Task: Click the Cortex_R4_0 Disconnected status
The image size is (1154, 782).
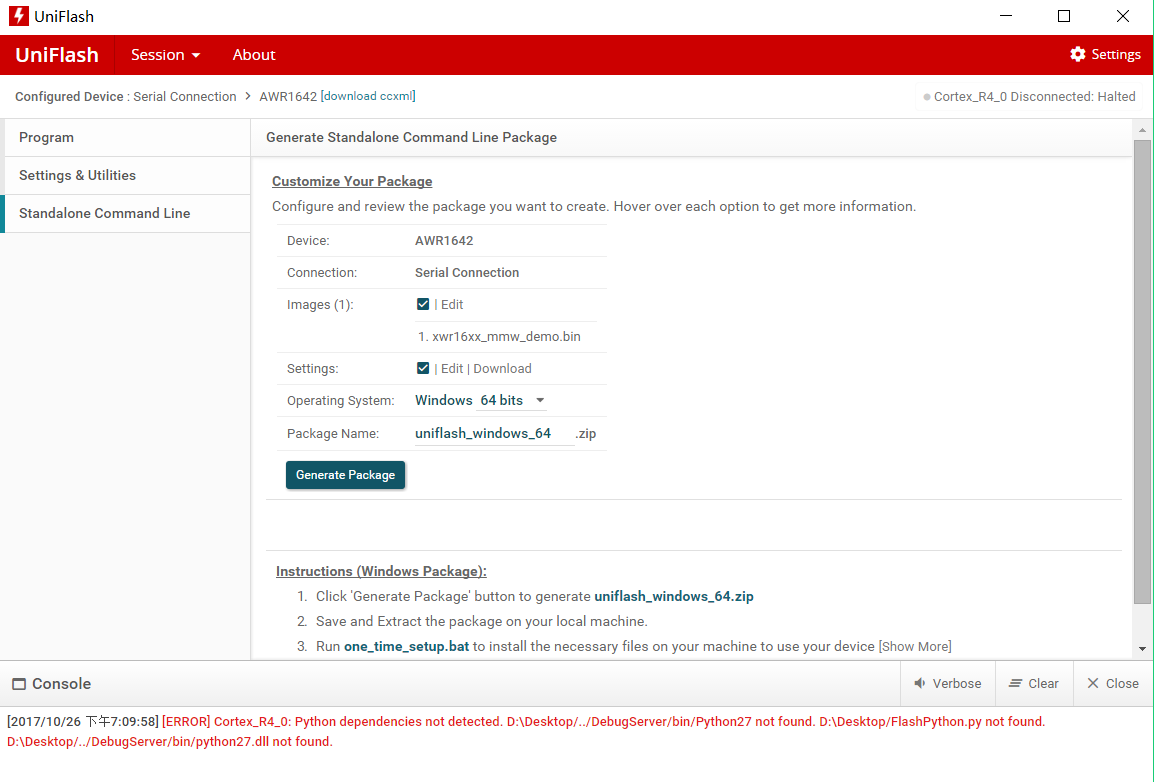Action: tap(1030, 96)
